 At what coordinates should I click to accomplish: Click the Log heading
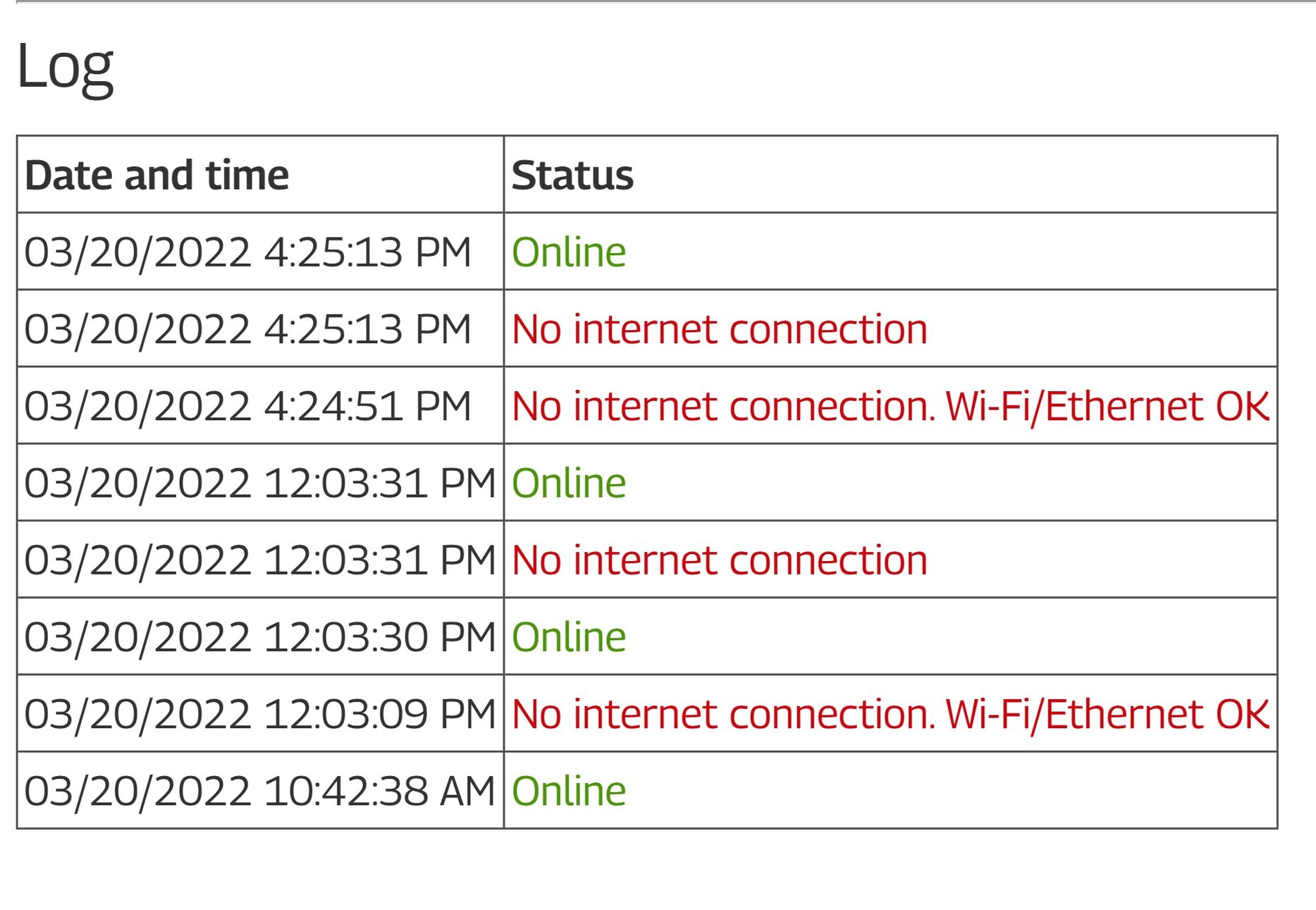64,66
